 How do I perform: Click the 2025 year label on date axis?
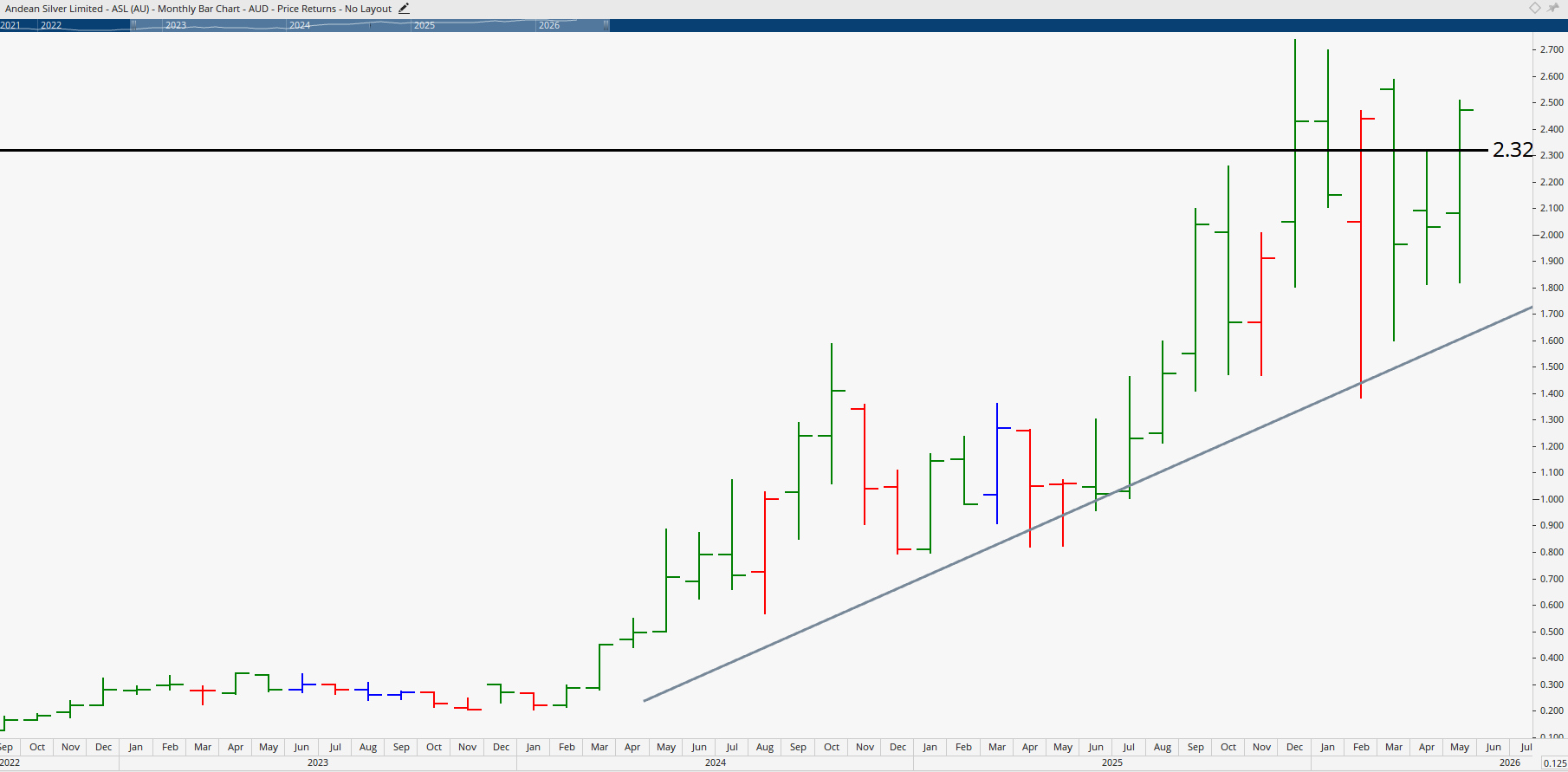1112,762
